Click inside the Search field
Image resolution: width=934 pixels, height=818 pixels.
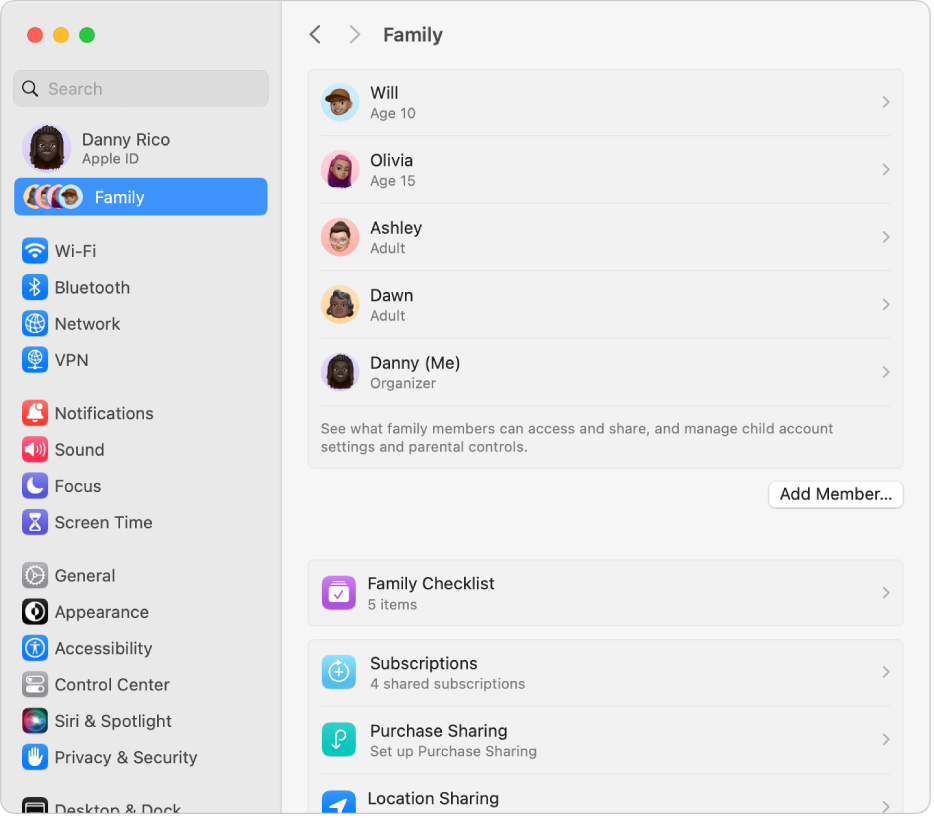click(140, 88)
